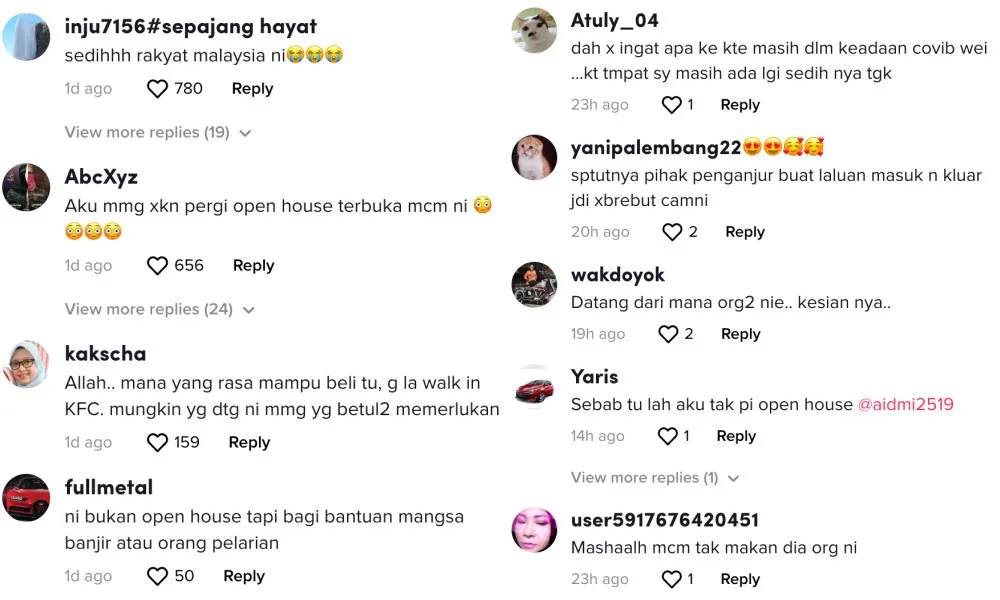Expand 1 more reply under Yaris
1000x600 pixels.
coord(655,478)
